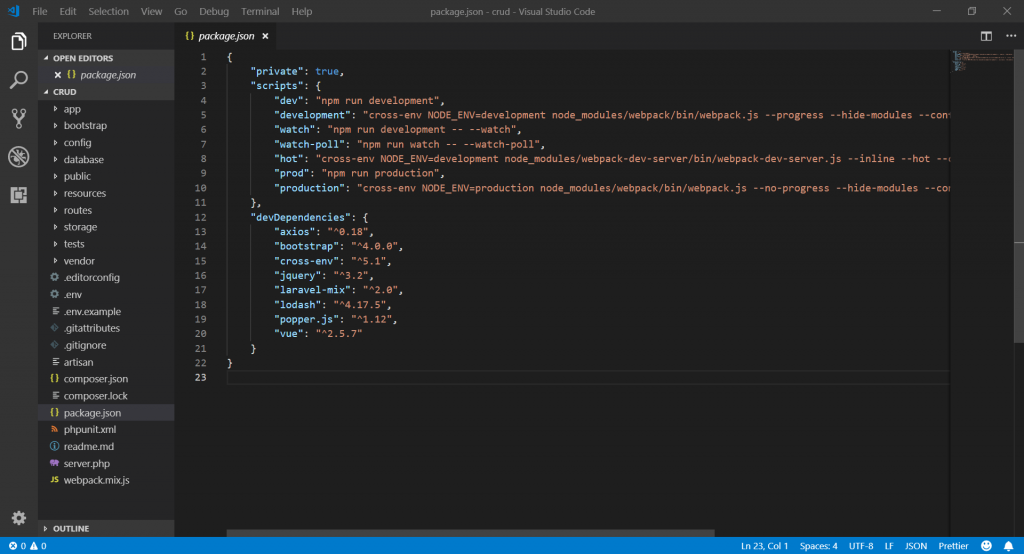Open the Terminal menu
This screenshot has height=554, width=1024.
tap(260, 11)
